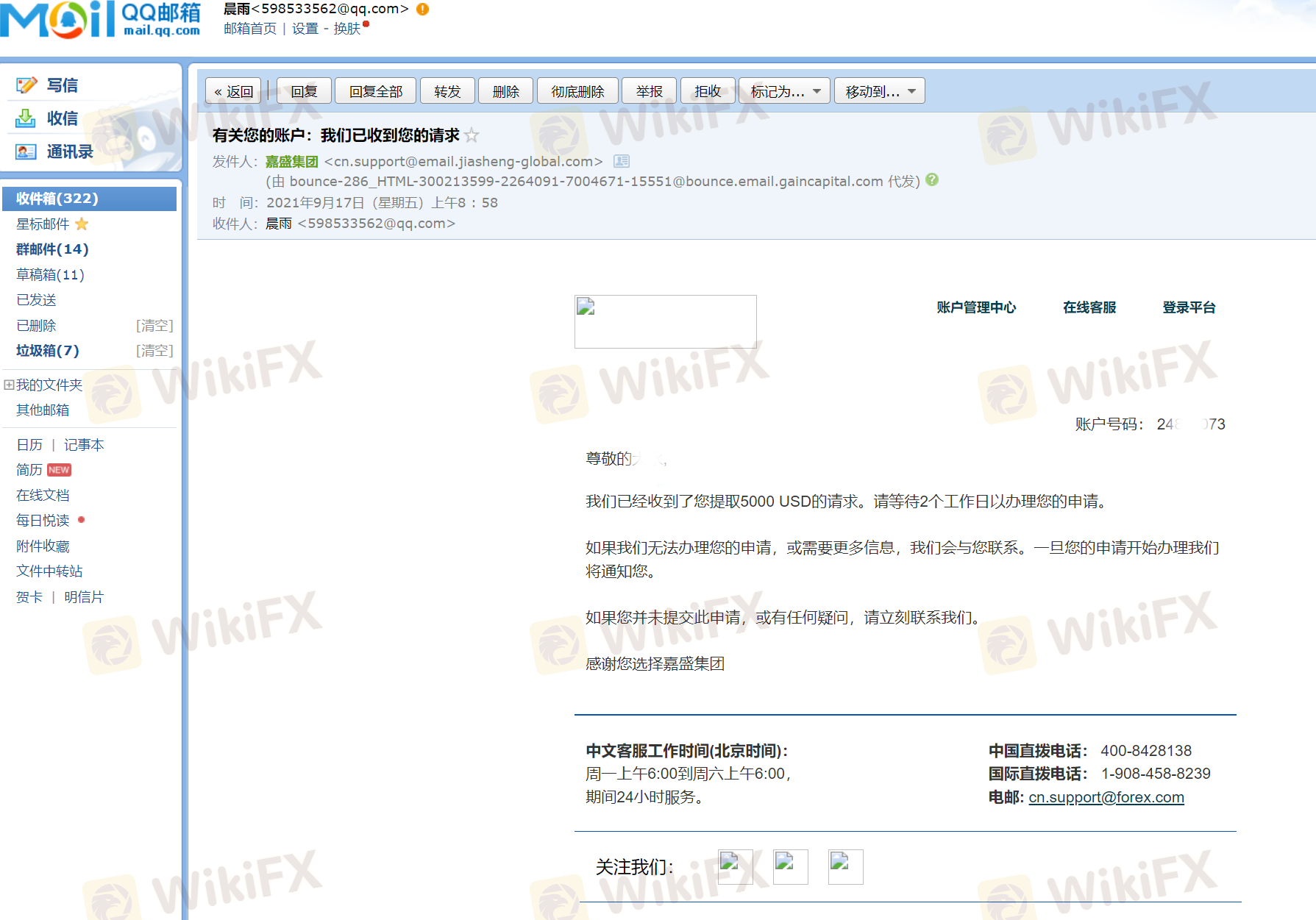The width and height of the screenshot is (1316, 920).
Task: Open 通讯录 contacts
Action: 70,151
